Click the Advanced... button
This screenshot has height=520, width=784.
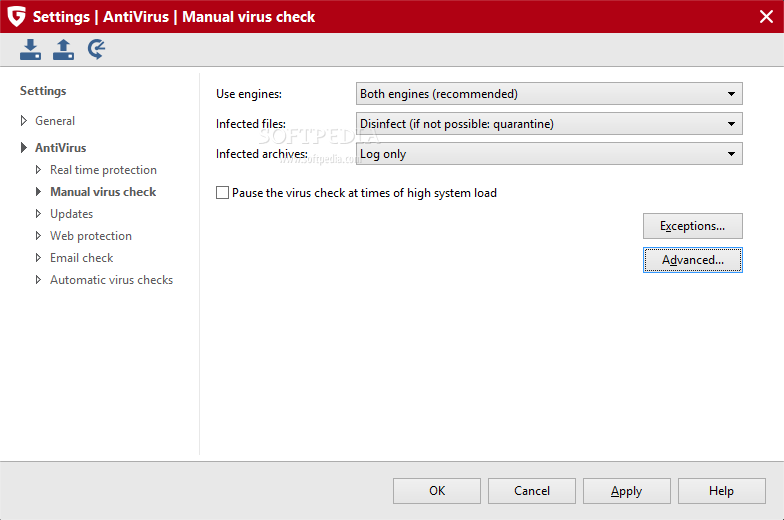tap(692, 260)
